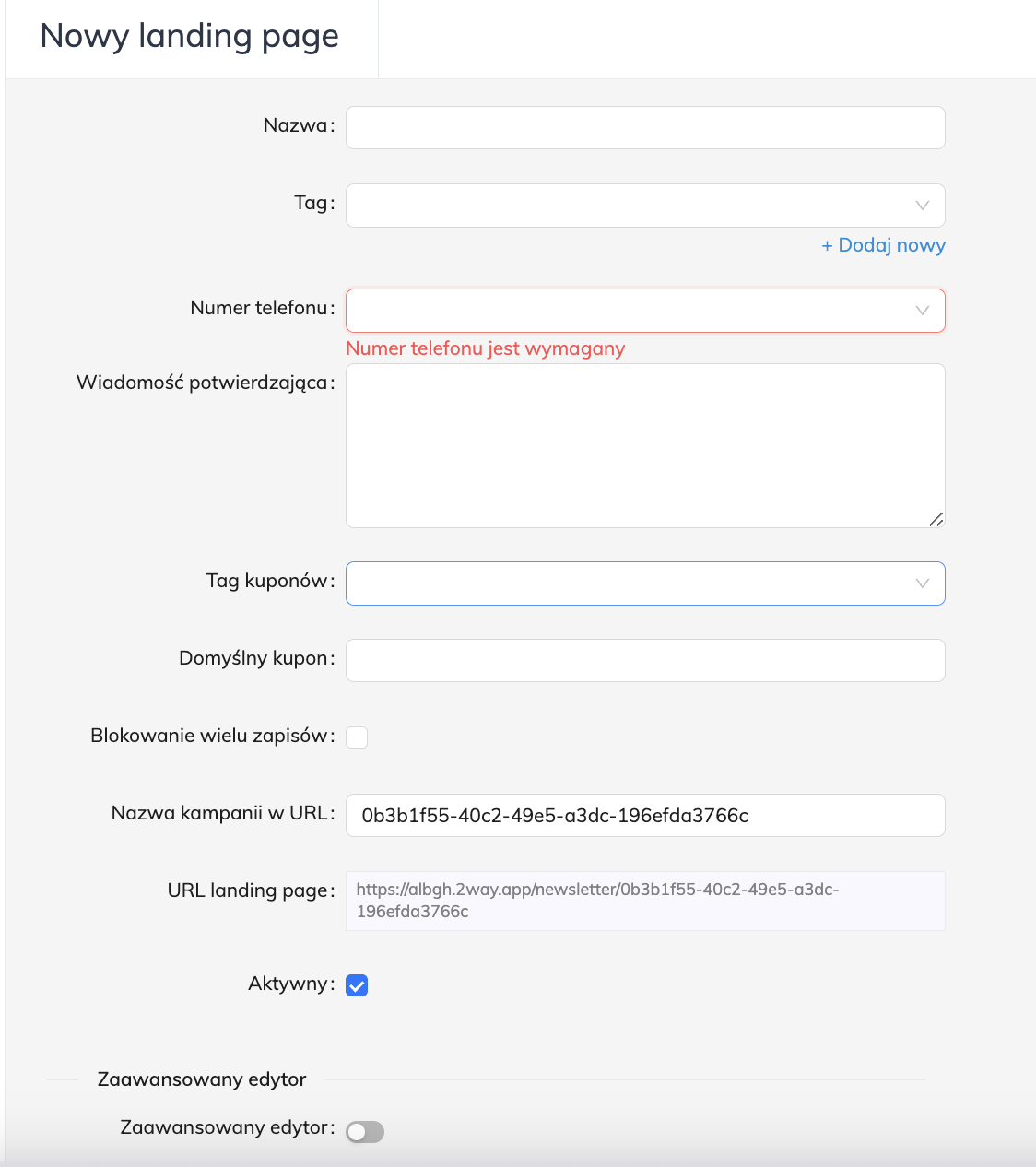Focus the Domyślny kupon input

click(x=645, y=660)
